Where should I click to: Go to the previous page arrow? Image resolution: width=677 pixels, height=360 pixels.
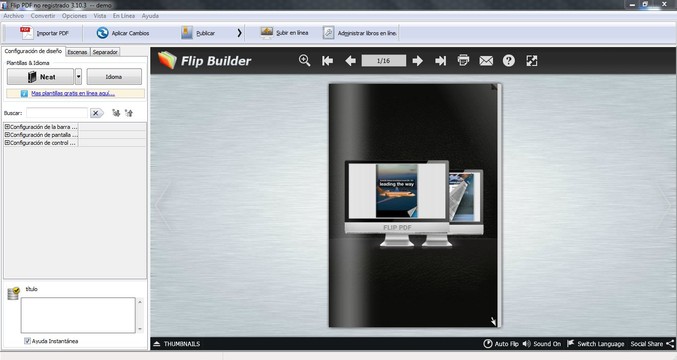[x=350, y=61]
